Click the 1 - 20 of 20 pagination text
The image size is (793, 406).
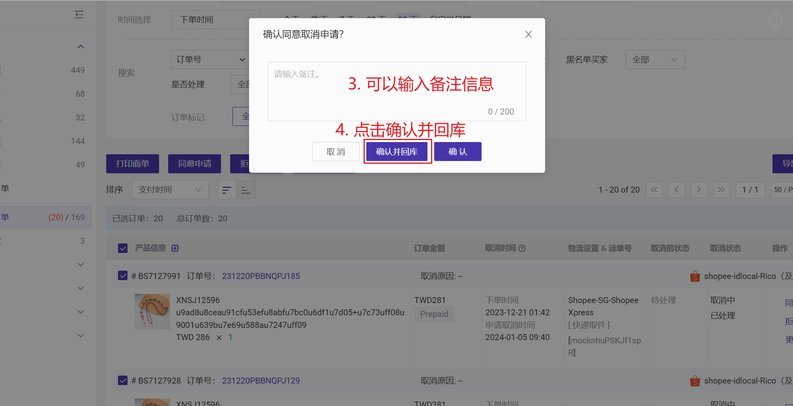(619, 190)
